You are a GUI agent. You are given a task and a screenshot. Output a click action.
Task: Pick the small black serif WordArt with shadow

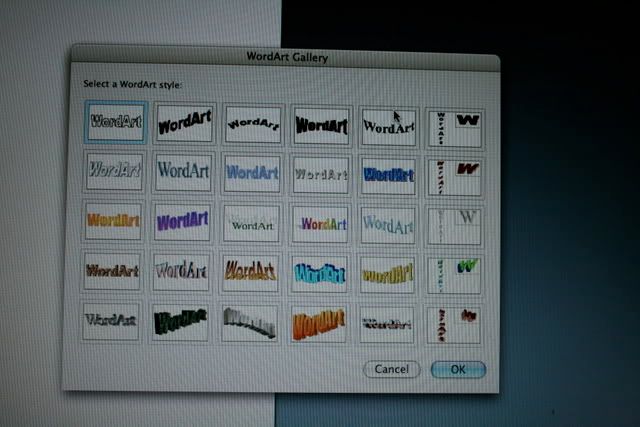click(x=251, y=224)
